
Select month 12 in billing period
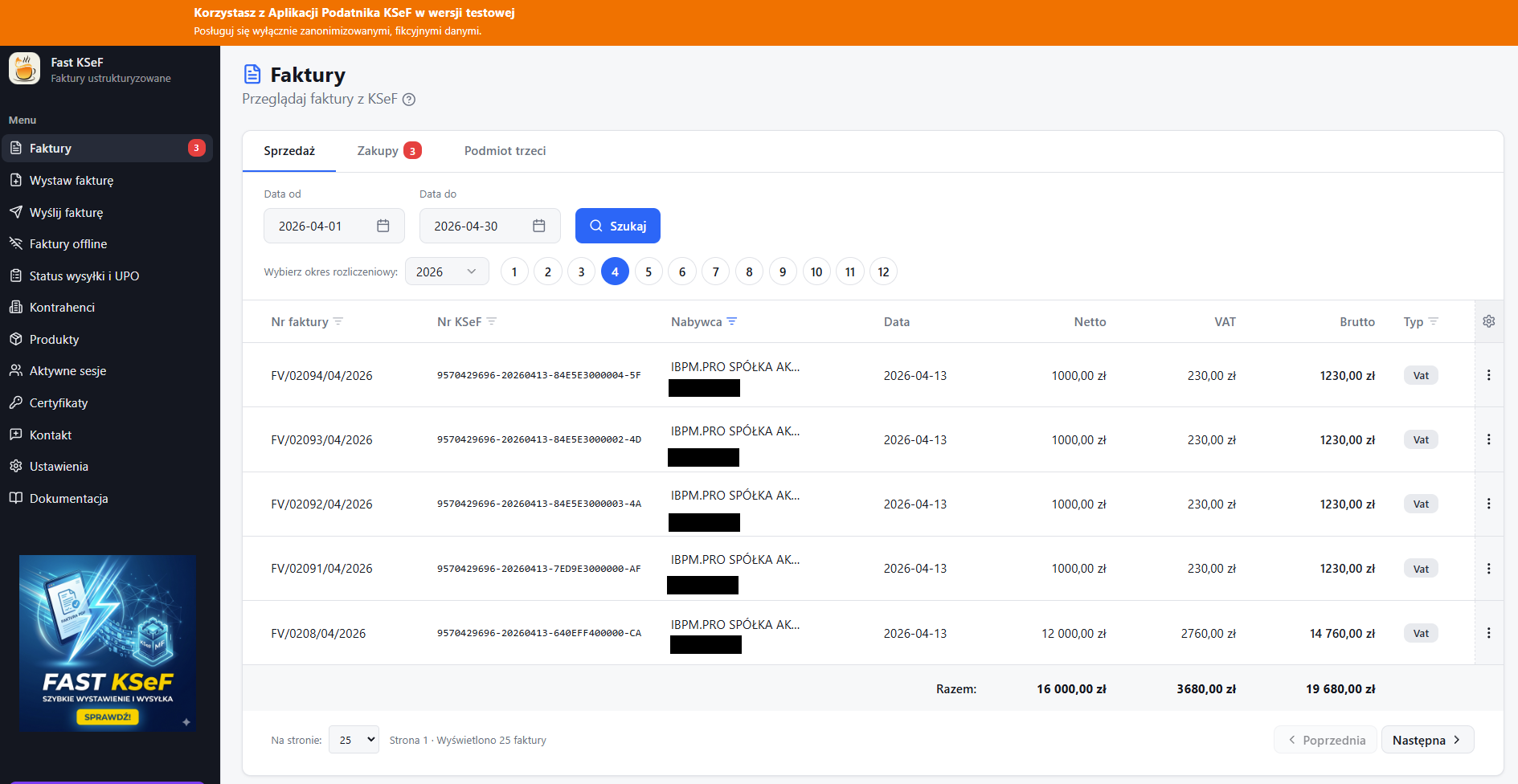pos(883,272)
